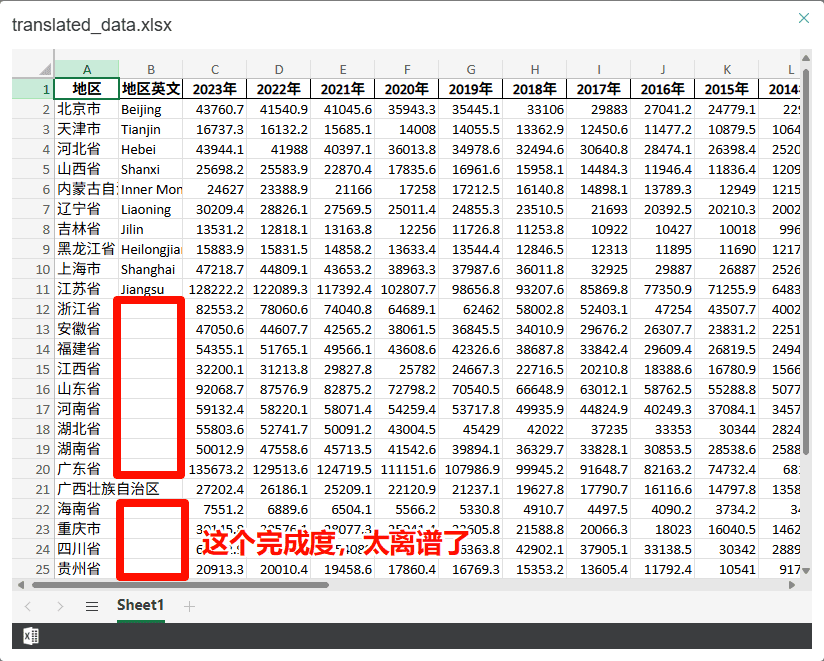Select the 贵州省 cell
The image size is (824, 661).
87,569
